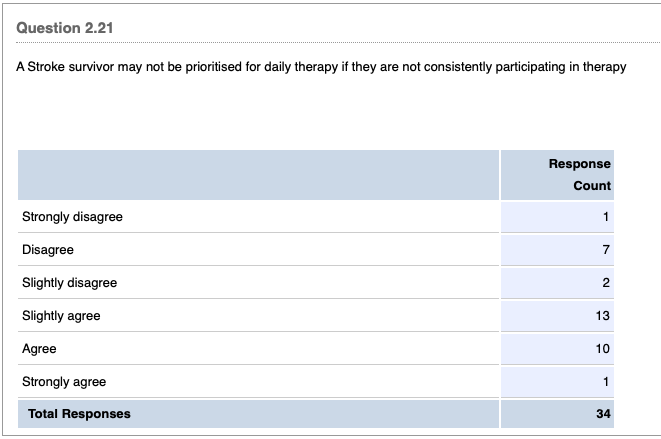Select the count 10 for Agree
The image size is (661, 439).
point(602,349)
